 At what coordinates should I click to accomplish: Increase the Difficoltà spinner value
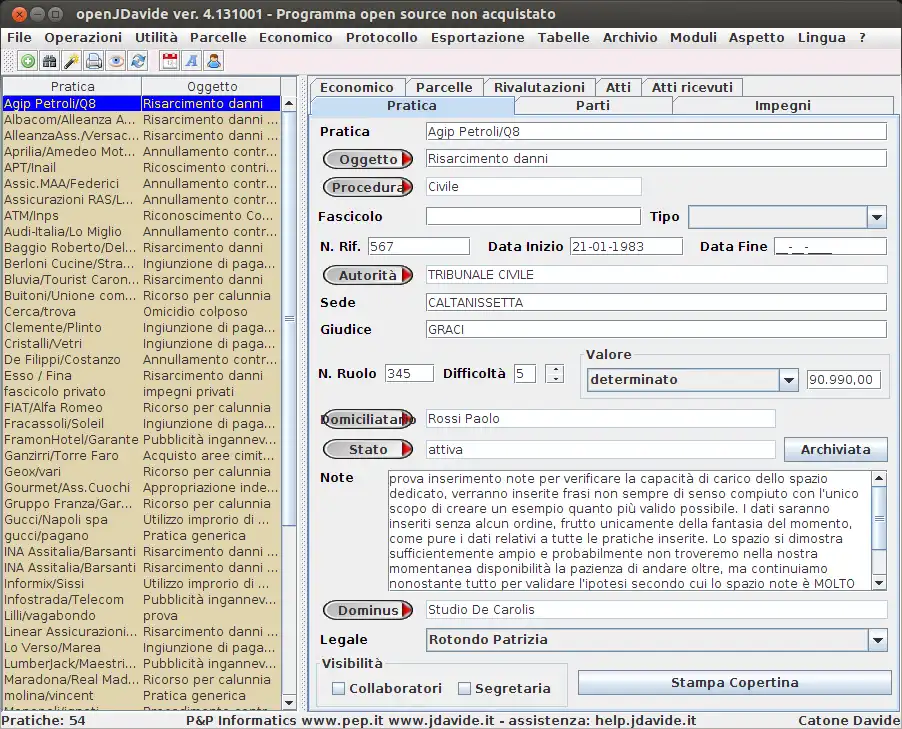(x=556, y=369)
